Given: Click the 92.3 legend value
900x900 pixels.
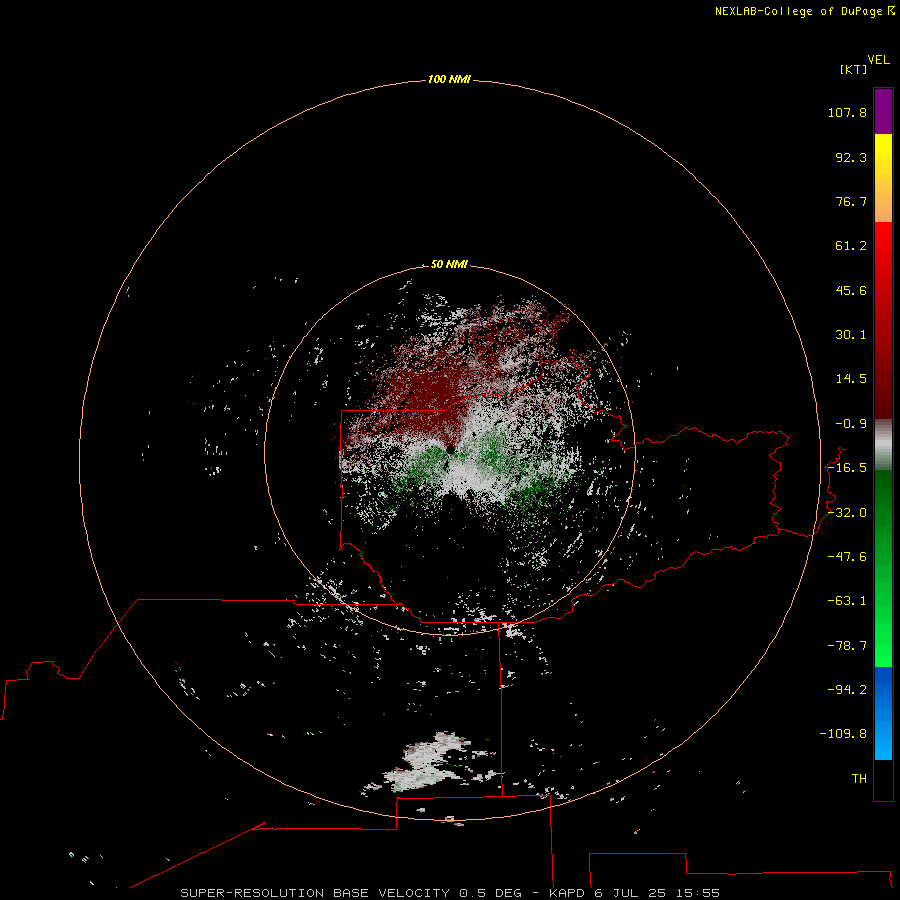Looking at the screenshot, I should [851, 157].
